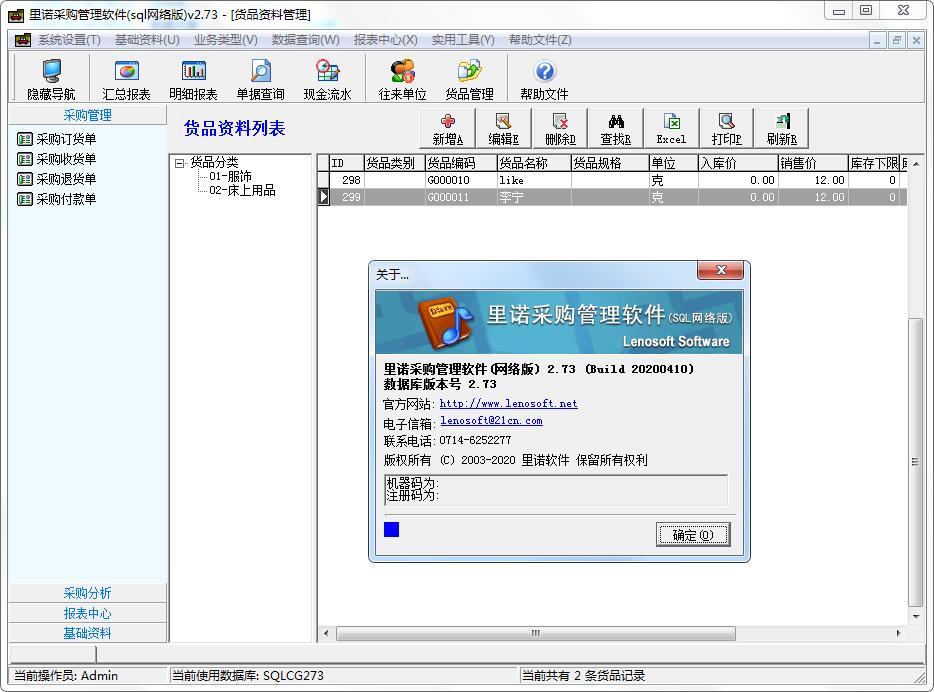
Task: Open the 数据查询(W) menu
Action: click(x=306, y=40)
